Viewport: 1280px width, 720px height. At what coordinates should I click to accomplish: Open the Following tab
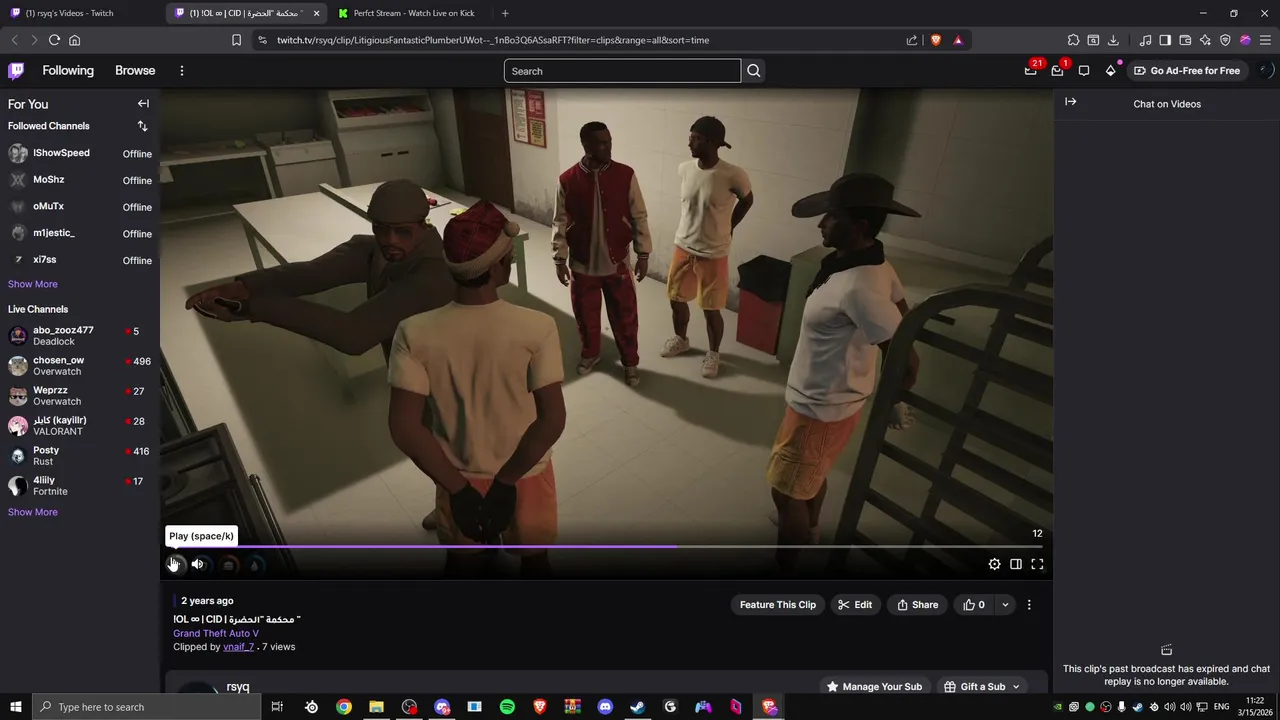68,71
